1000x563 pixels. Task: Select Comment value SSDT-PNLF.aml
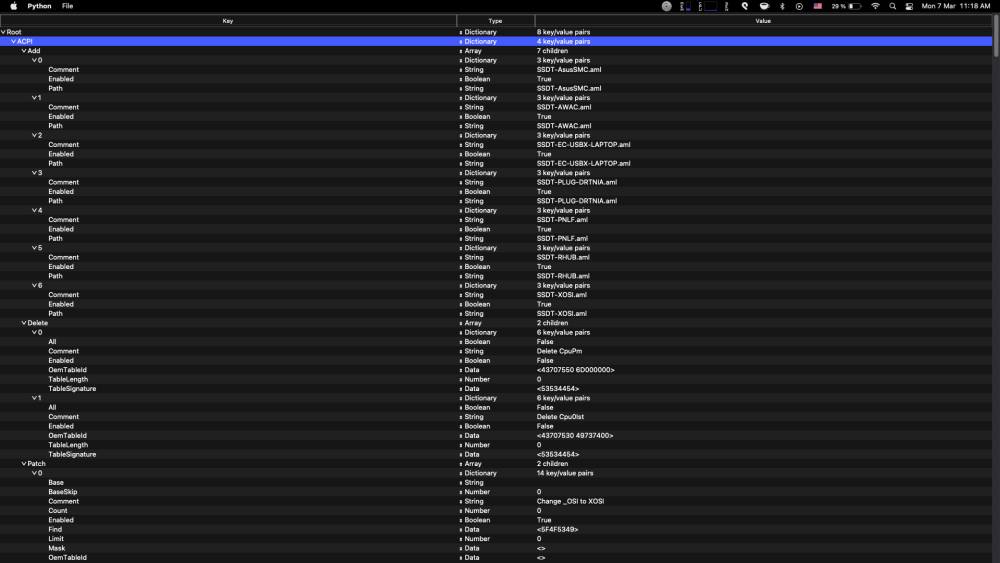[x=562, y=219]
